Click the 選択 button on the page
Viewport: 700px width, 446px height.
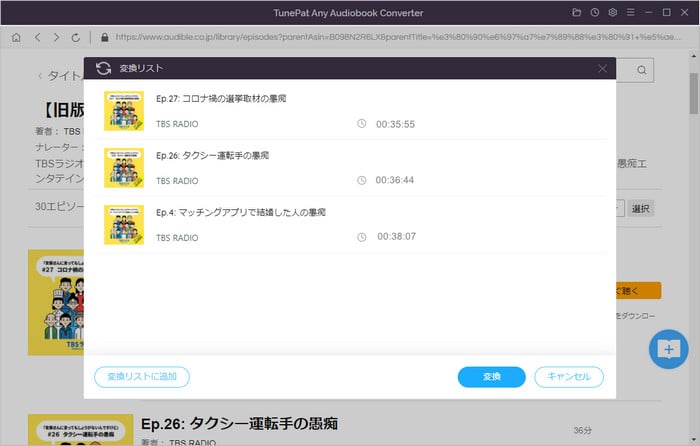[x=640, y=208]
